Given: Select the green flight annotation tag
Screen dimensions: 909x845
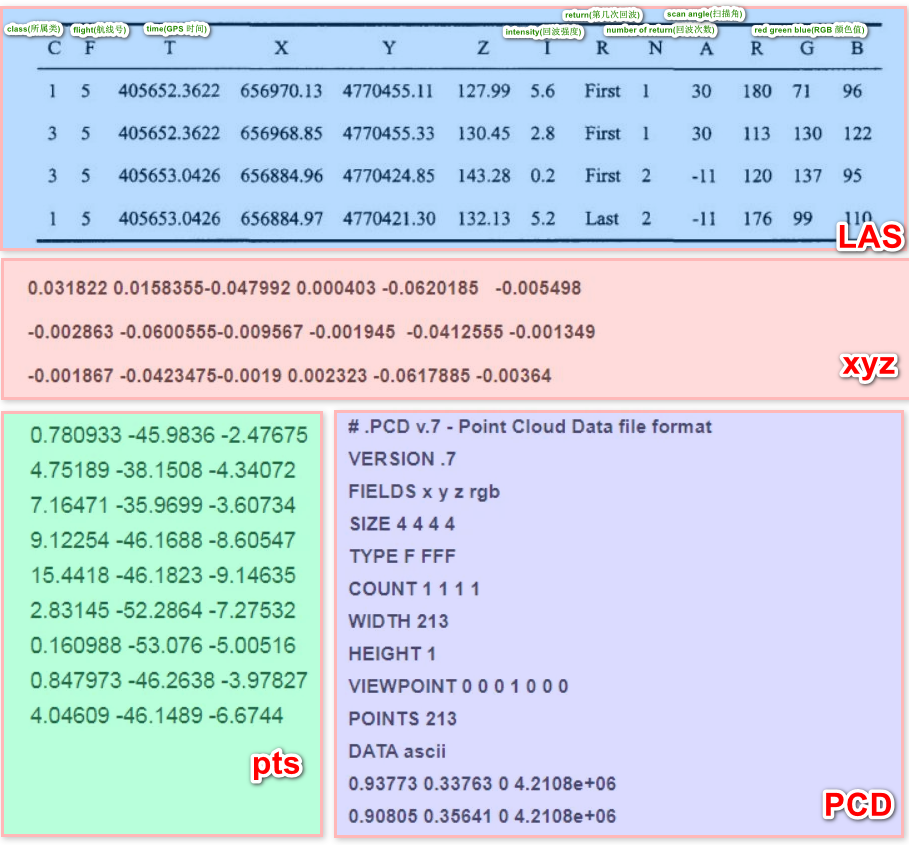Looking at the screenshot, I should [99, 30].
